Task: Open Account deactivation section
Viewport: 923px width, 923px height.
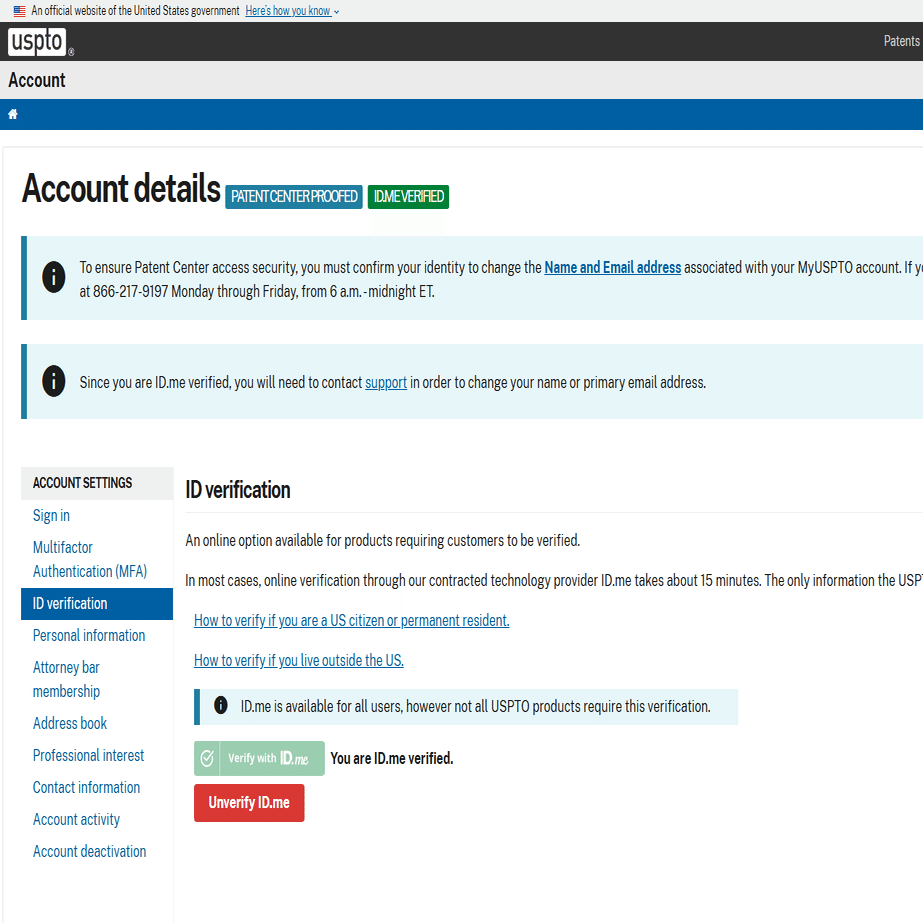Action: 89,852
